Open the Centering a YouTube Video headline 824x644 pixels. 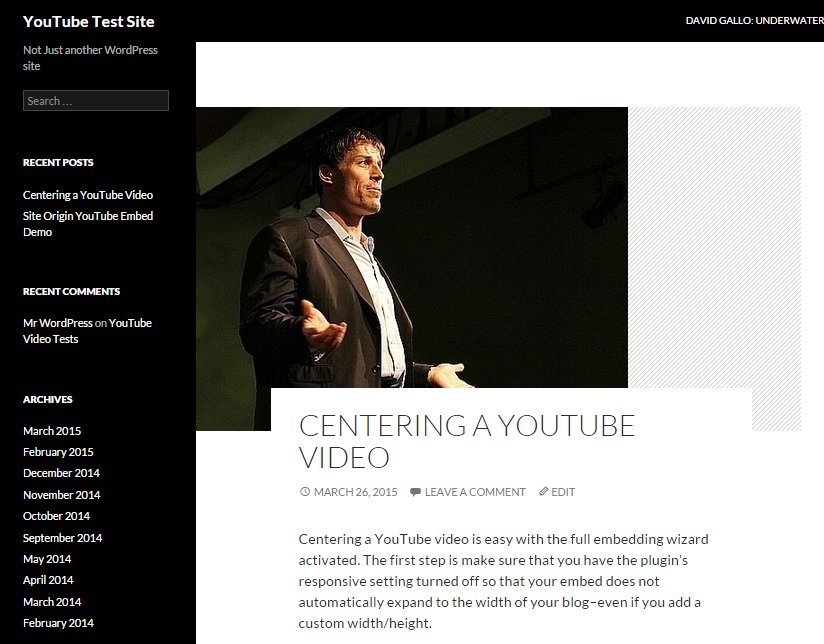tap(466, 441)
